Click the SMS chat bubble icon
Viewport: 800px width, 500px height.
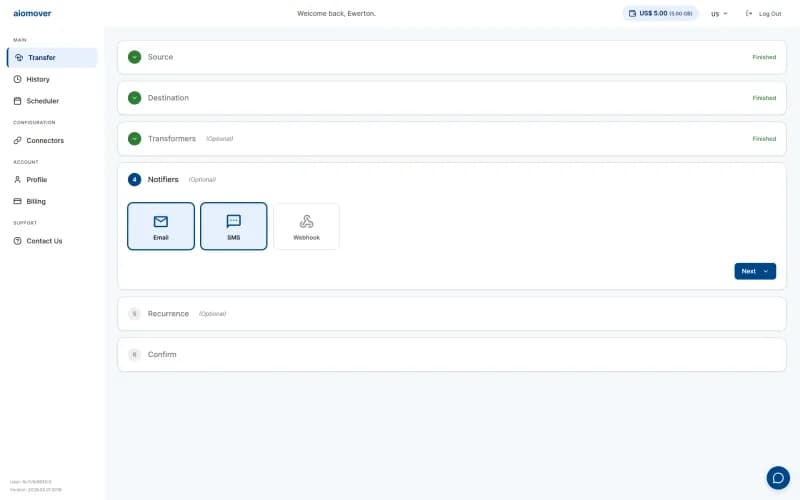pos(234,221)
